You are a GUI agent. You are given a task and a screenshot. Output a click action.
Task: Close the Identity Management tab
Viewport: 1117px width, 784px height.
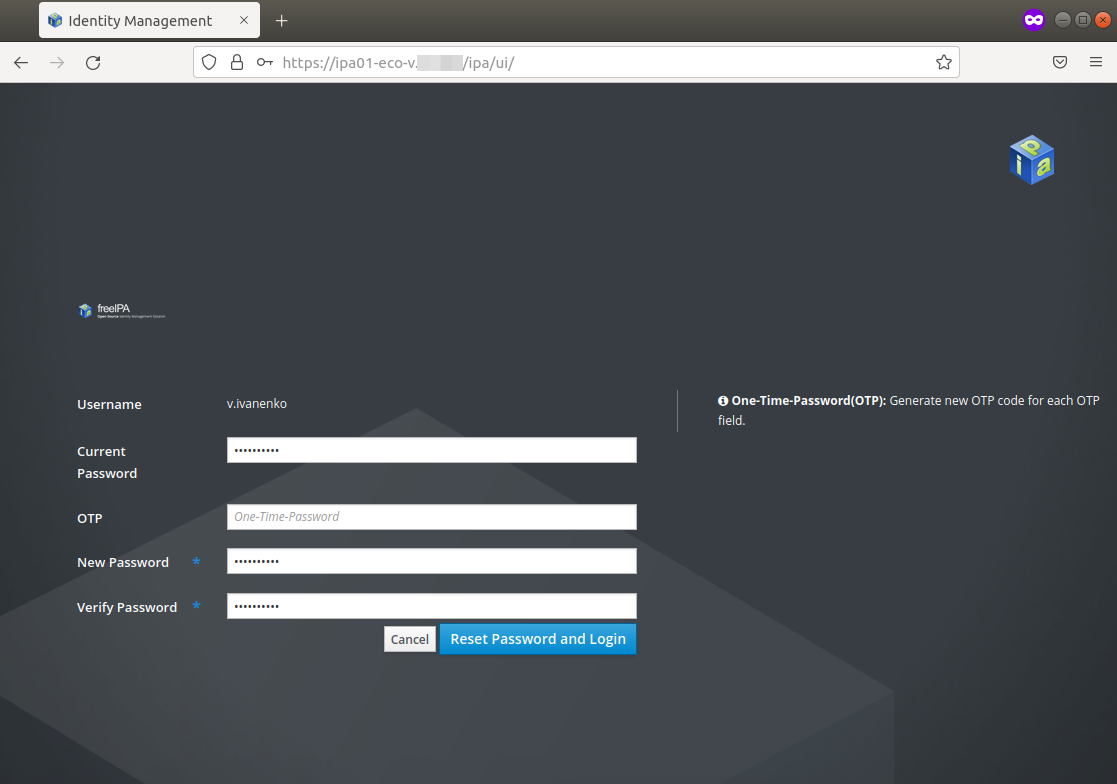point(244,20)
